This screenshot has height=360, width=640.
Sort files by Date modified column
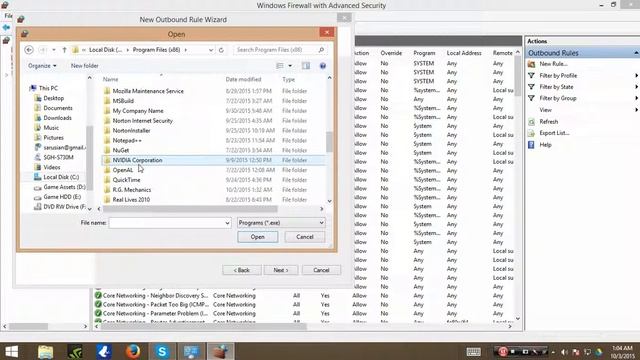[243, 80]
